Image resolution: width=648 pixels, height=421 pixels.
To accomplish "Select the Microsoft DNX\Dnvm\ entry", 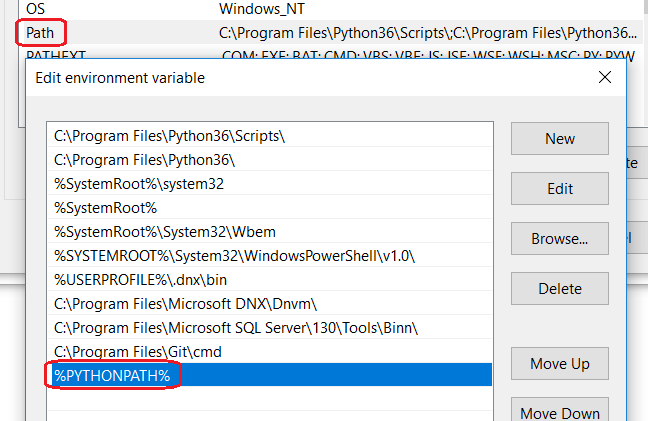I will point(269,304).
